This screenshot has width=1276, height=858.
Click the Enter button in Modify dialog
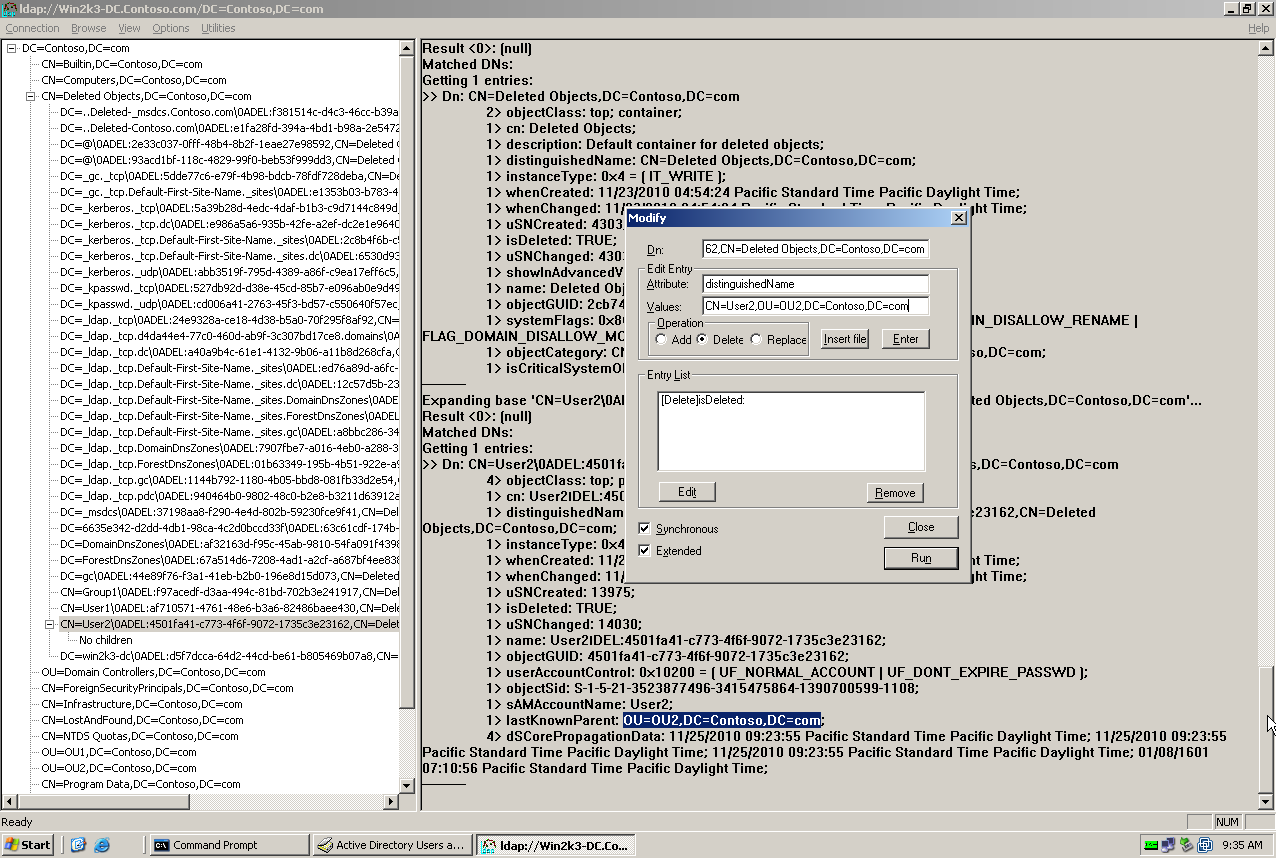906,339
